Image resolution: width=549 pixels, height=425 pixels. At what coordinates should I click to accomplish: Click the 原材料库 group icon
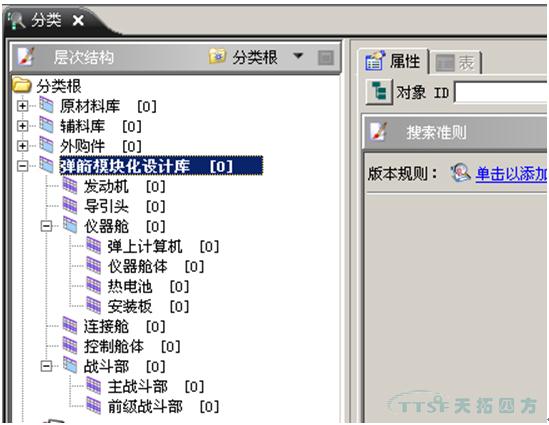pos(46,105)
